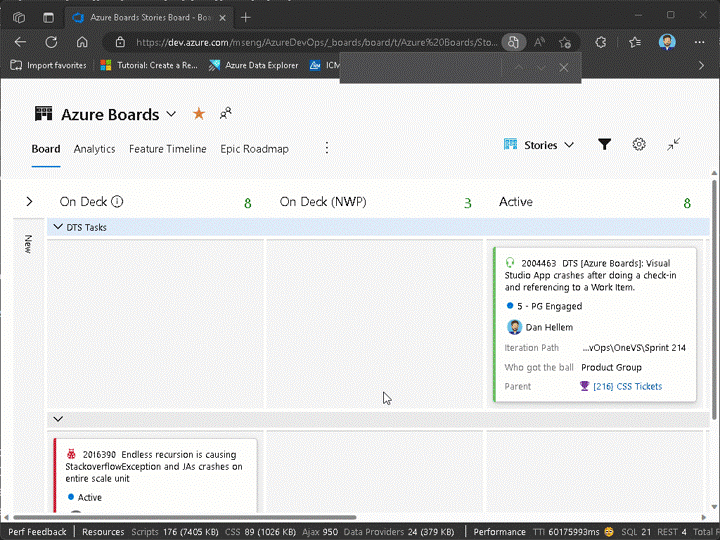Click Dan Hellem avatar on card
This screenshot has height=540, width=720.
point(514,327)
